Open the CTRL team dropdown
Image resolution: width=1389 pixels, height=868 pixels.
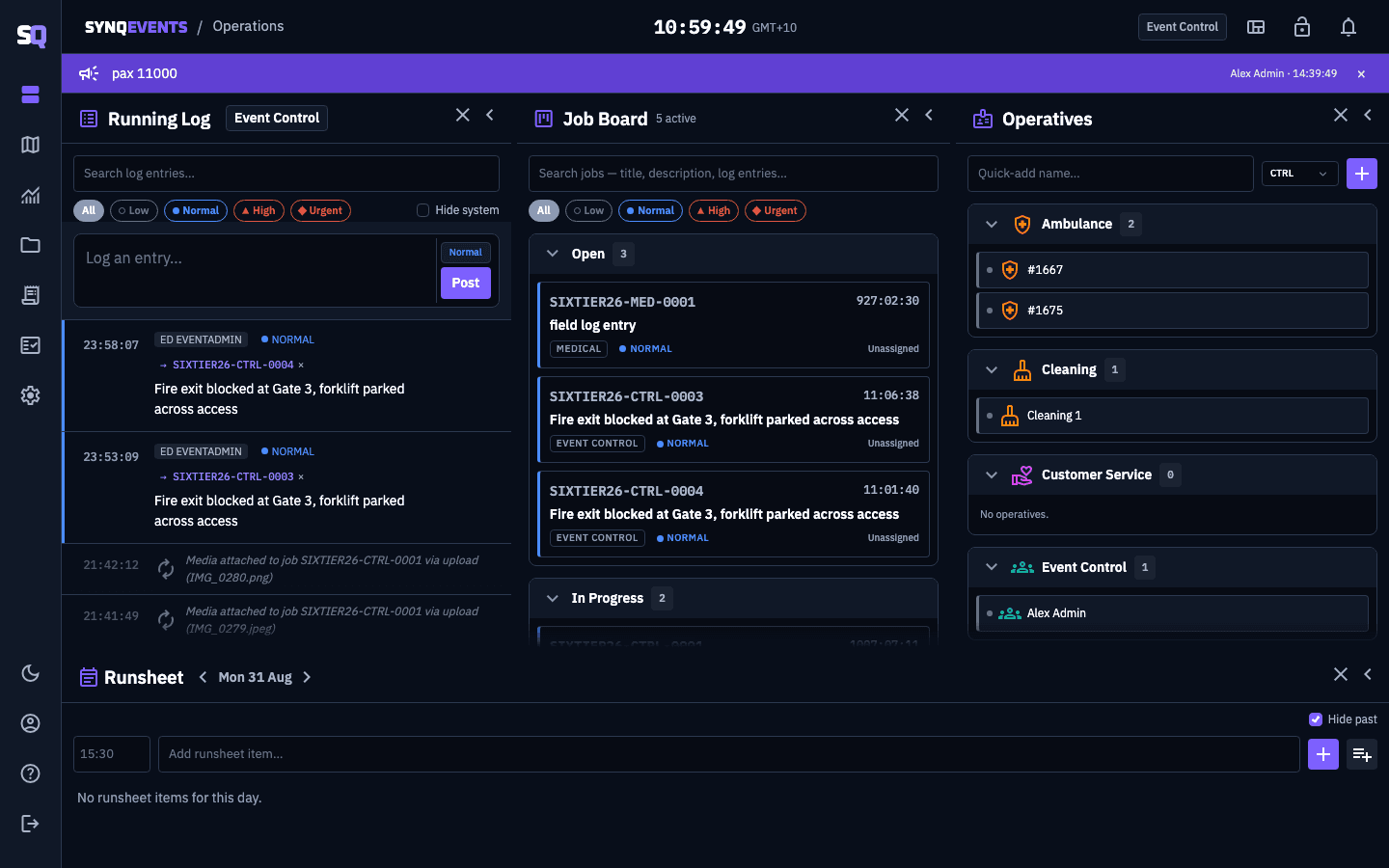point(1299,174)
